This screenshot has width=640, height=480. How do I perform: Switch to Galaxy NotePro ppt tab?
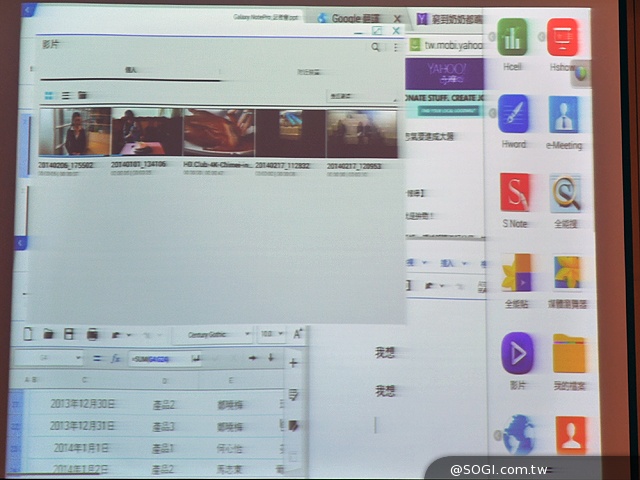(266, 17)
